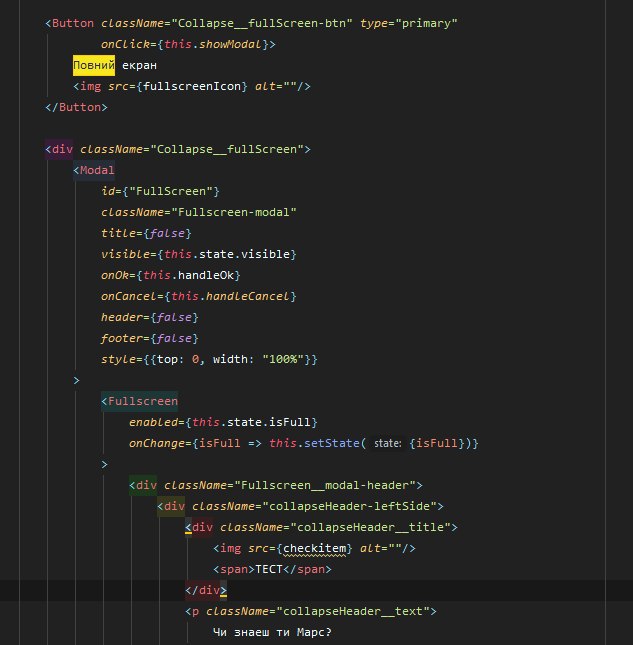Click the opening <Fullscreen tag
This screenshot has width=633, height=645.
point(139,401)
